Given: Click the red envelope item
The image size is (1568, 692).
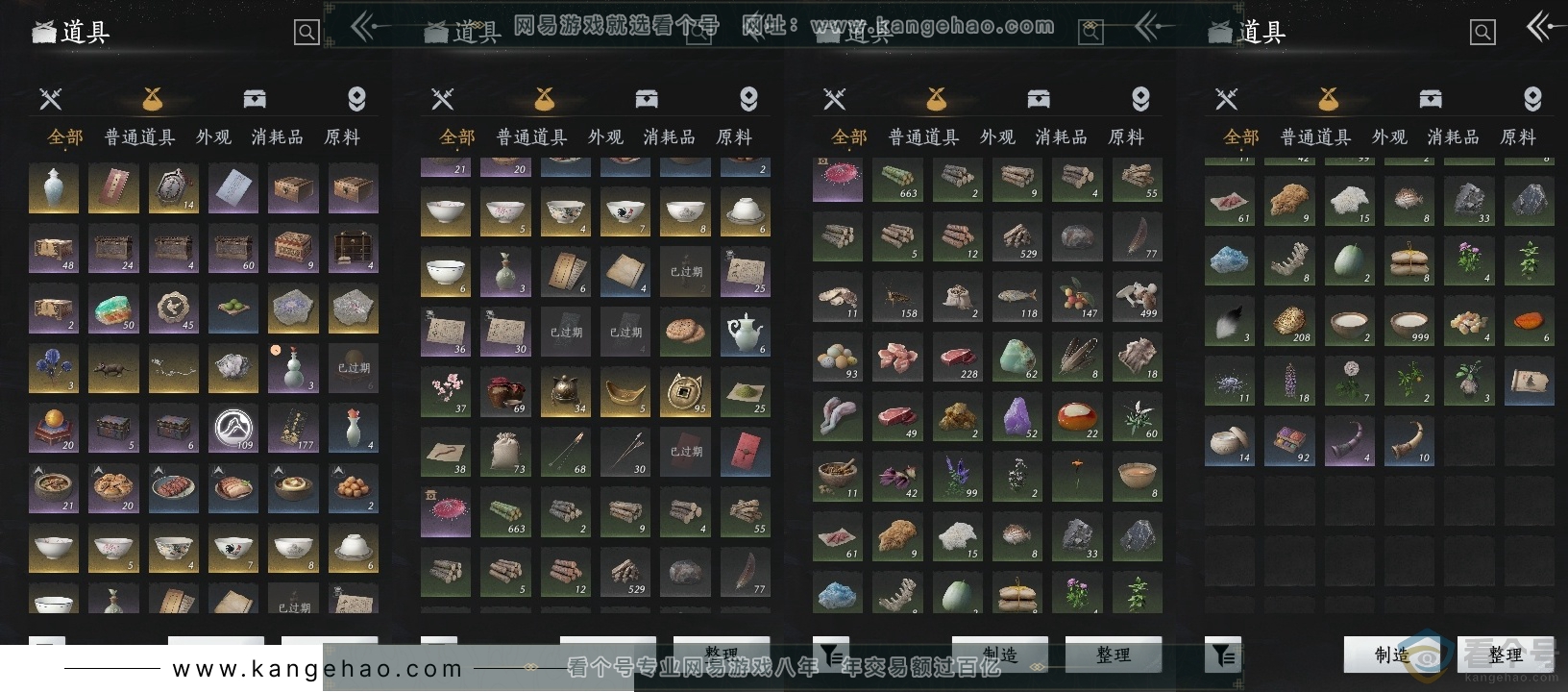Looking at the screenshot, I should [745, 452].
